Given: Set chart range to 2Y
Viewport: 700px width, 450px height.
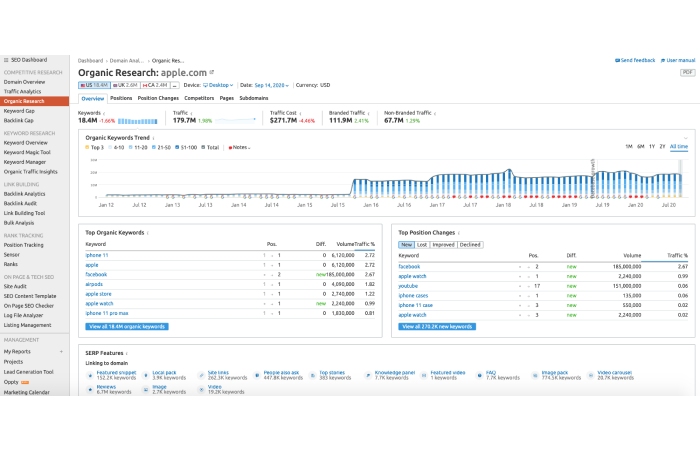Looking at the screenshot, I should tap(662, 146).
